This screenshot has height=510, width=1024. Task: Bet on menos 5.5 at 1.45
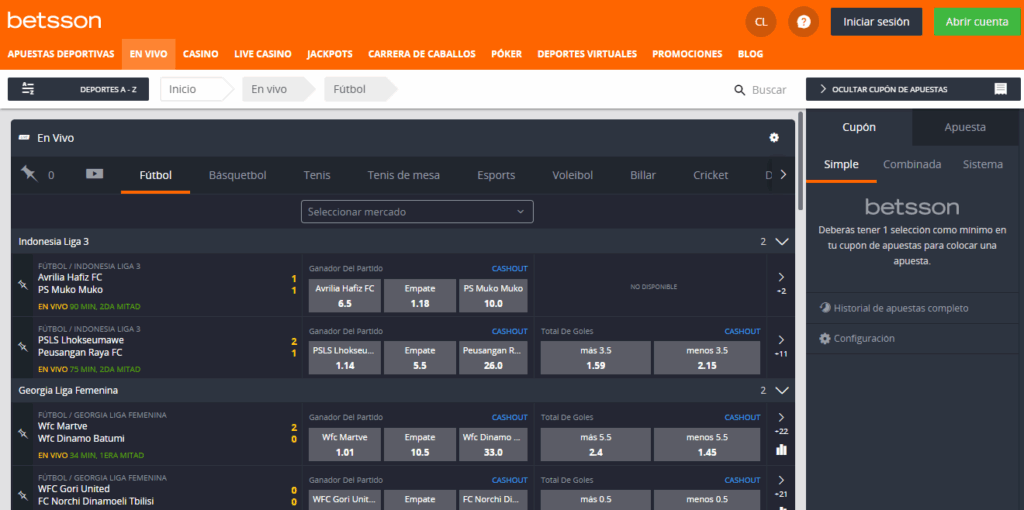(707, 445)
